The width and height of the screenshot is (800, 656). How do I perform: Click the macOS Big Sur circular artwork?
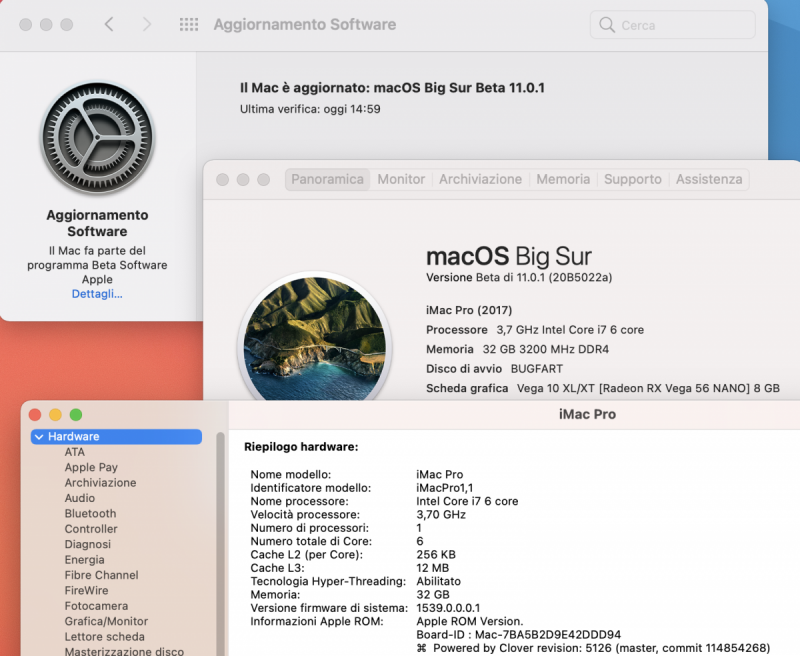point(315,338)
